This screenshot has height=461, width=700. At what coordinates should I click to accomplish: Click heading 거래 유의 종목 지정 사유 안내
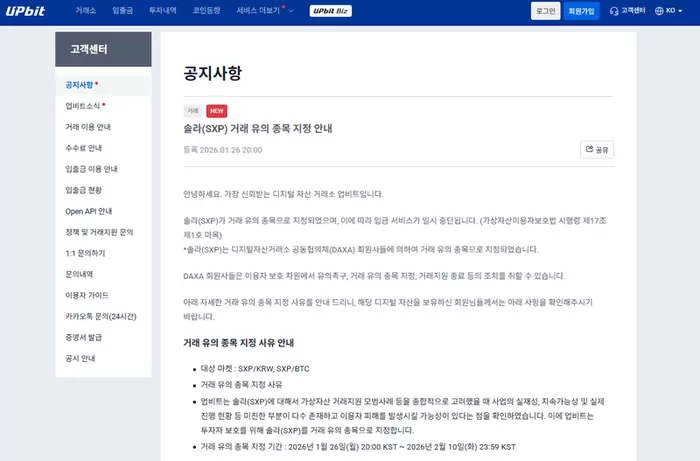(238, 343)
